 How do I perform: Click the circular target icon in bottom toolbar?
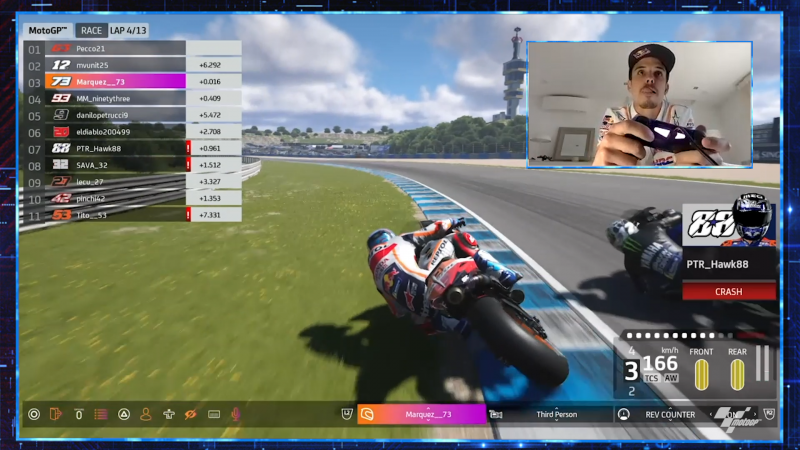tap(34, 414)
